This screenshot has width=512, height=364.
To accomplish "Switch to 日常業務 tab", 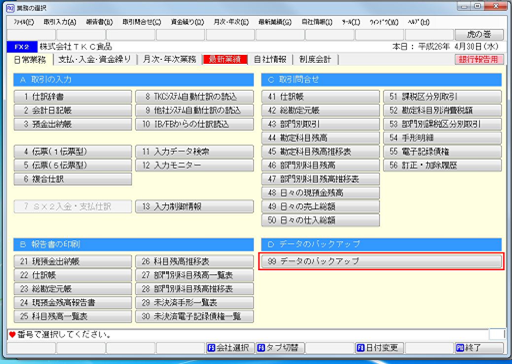I will (x=30, y=60).
